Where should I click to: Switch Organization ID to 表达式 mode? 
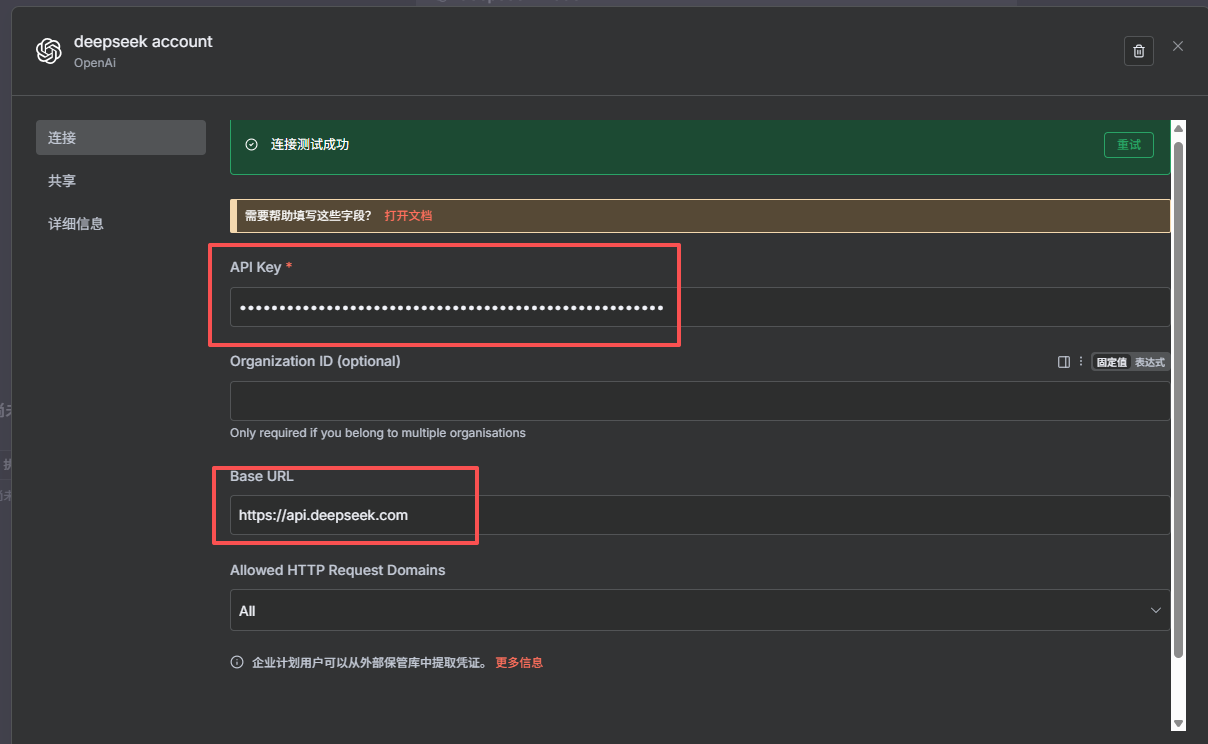(1150, 362)
